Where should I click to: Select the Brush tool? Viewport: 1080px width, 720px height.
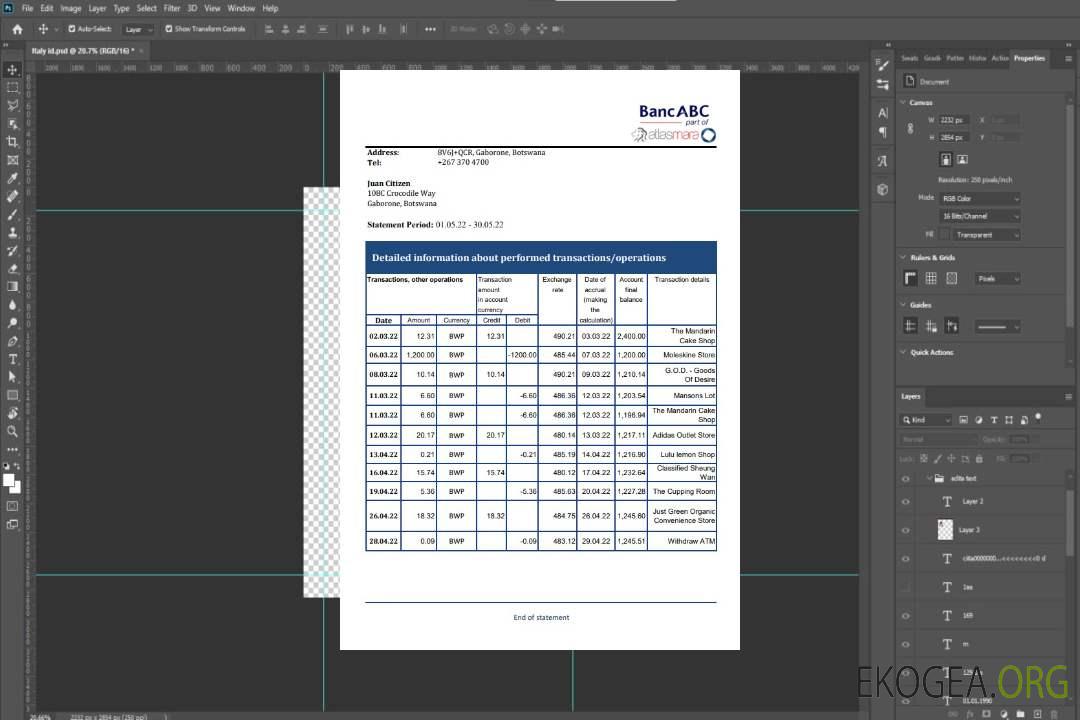pos(12,214)
